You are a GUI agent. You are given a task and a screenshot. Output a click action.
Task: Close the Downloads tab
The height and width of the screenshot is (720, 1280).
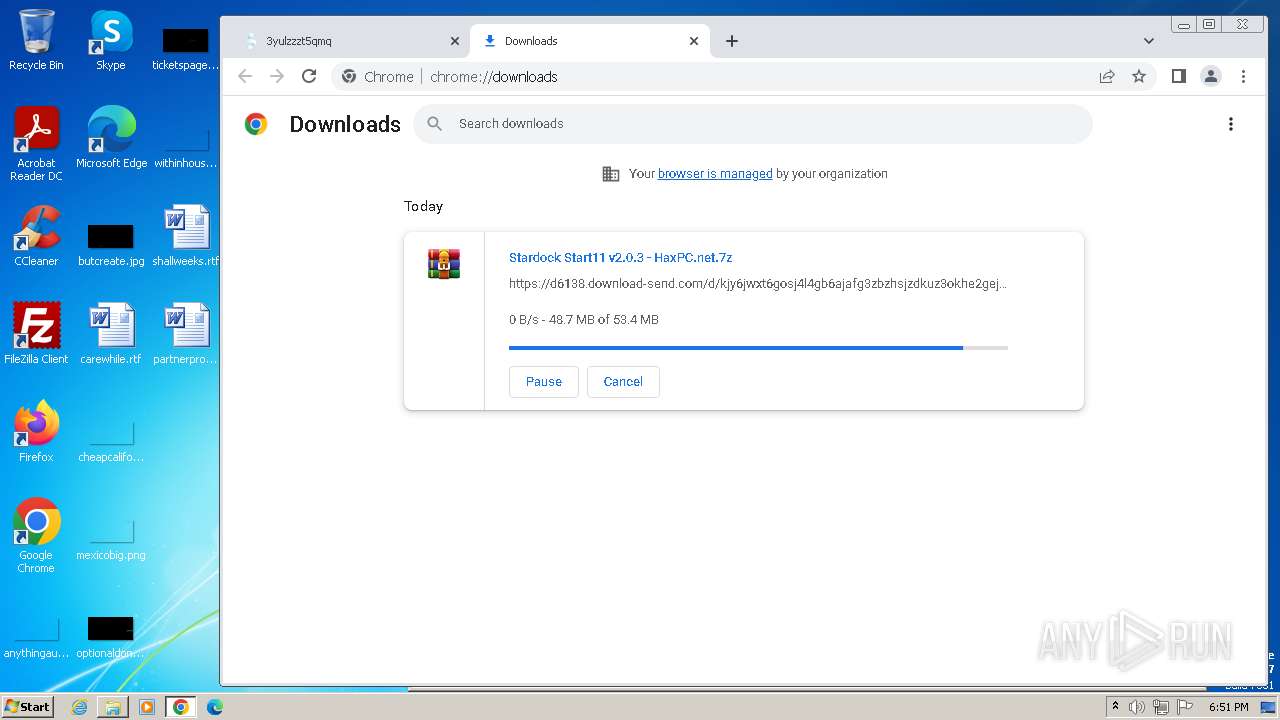click(694, 41)
